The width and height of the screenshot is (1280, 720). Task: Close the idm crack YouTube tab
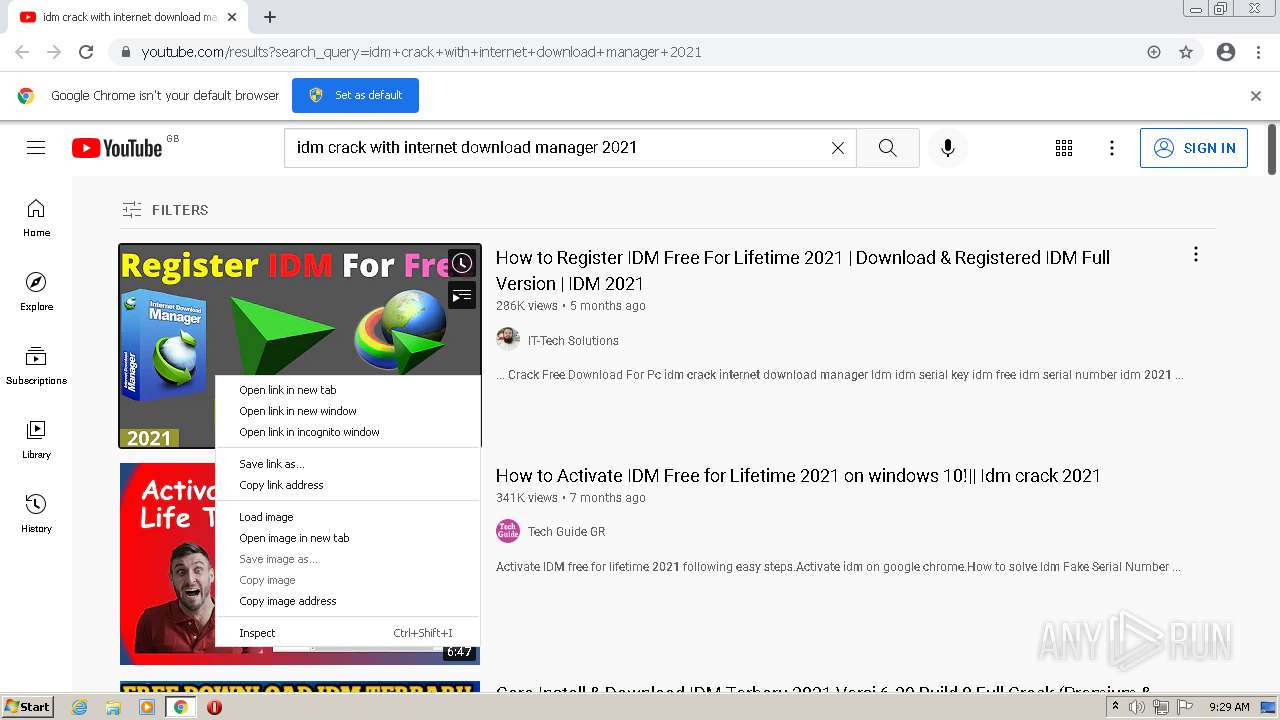point(232,17)
